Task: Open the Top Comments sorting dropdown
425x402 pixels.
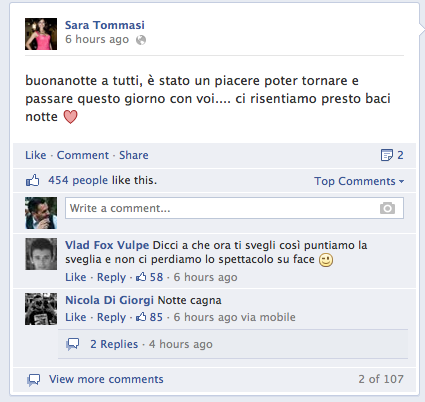Action: (359, 181)
